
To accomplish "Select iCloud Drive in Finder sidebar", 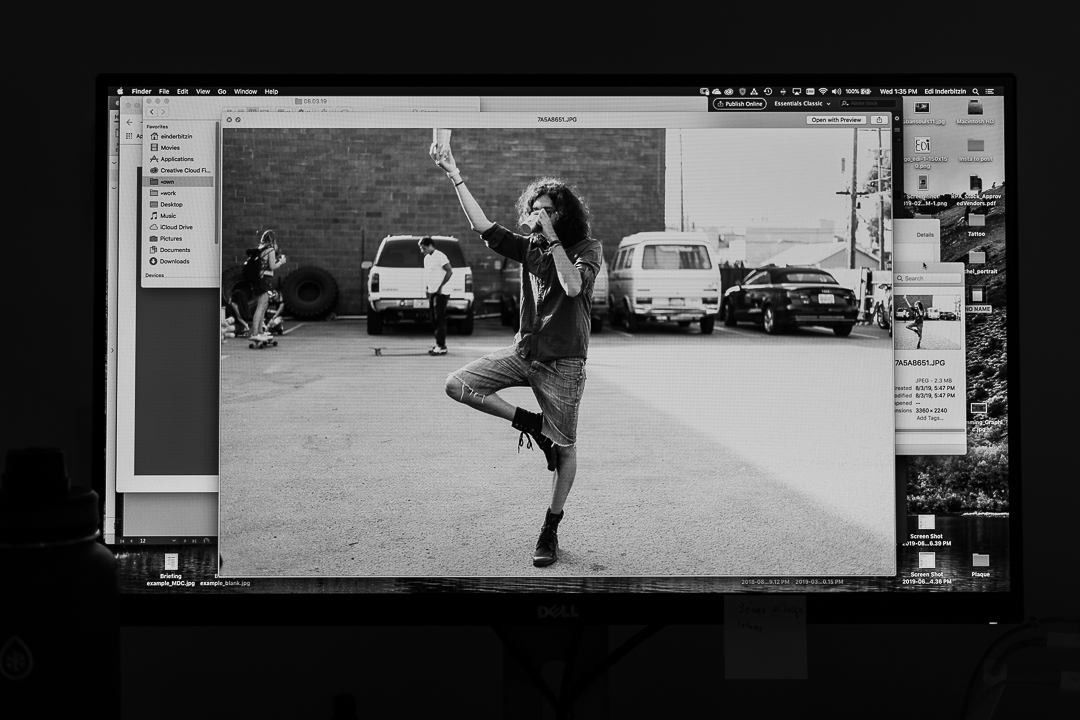I will point(176,227).
